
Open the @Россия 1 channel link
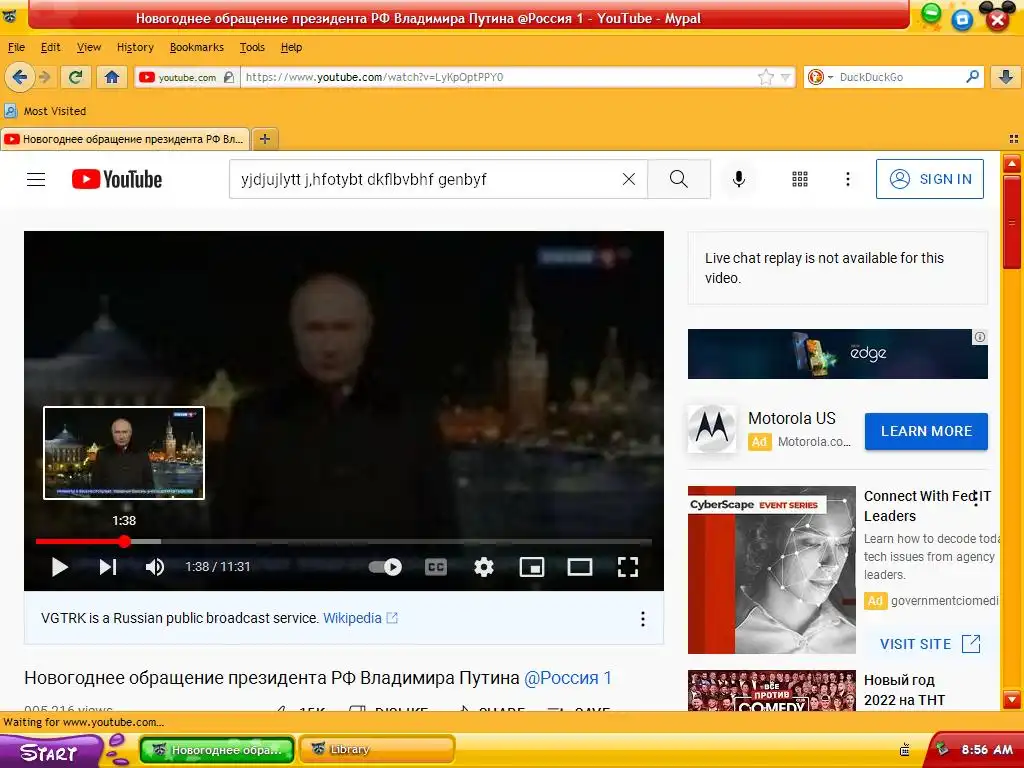coord(568,678)
